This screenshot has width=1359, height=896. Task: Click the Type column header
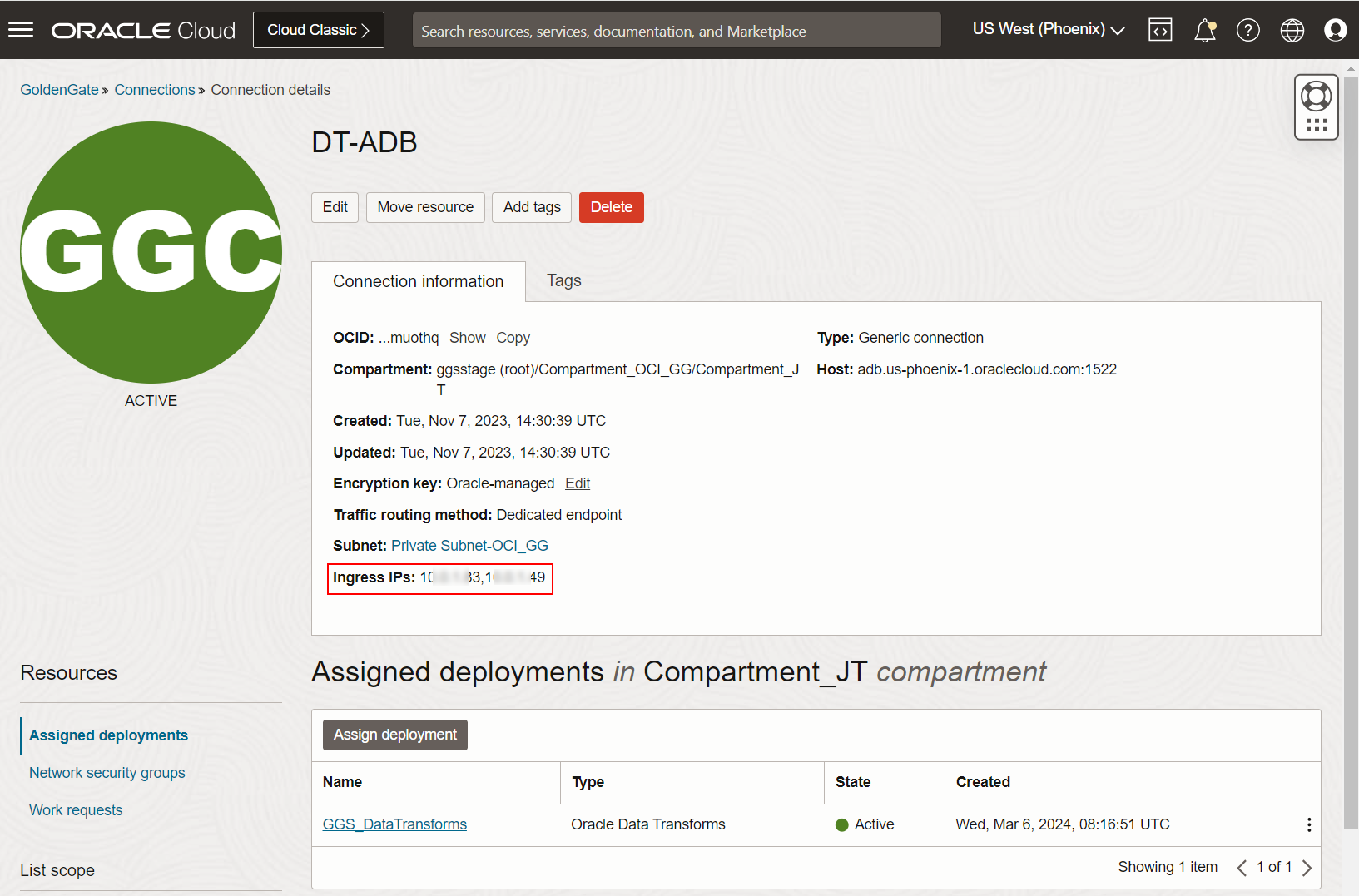[692, 782]
